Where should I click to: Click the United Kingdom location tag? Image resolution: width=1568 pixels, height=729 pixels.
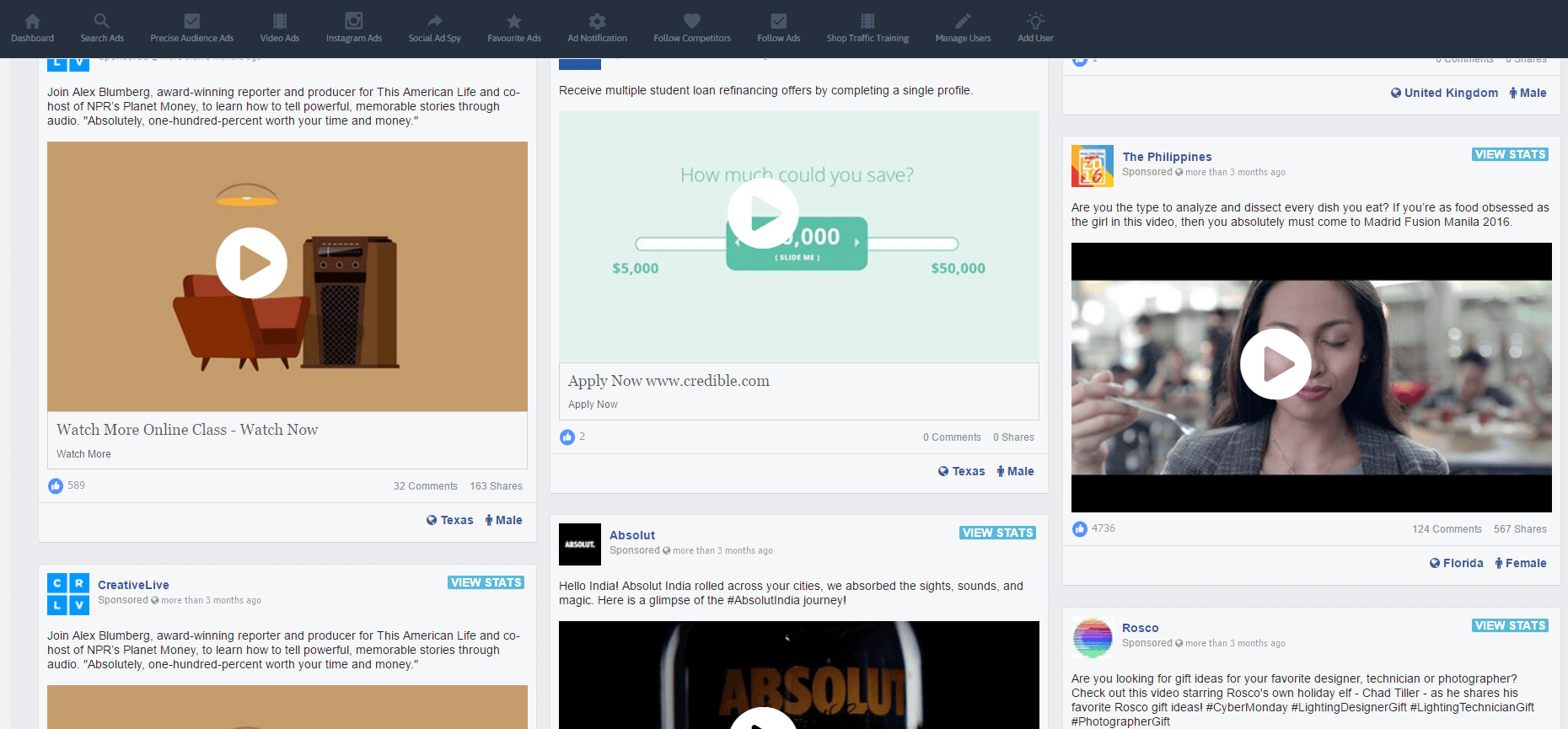click(x=1444, y=93)
